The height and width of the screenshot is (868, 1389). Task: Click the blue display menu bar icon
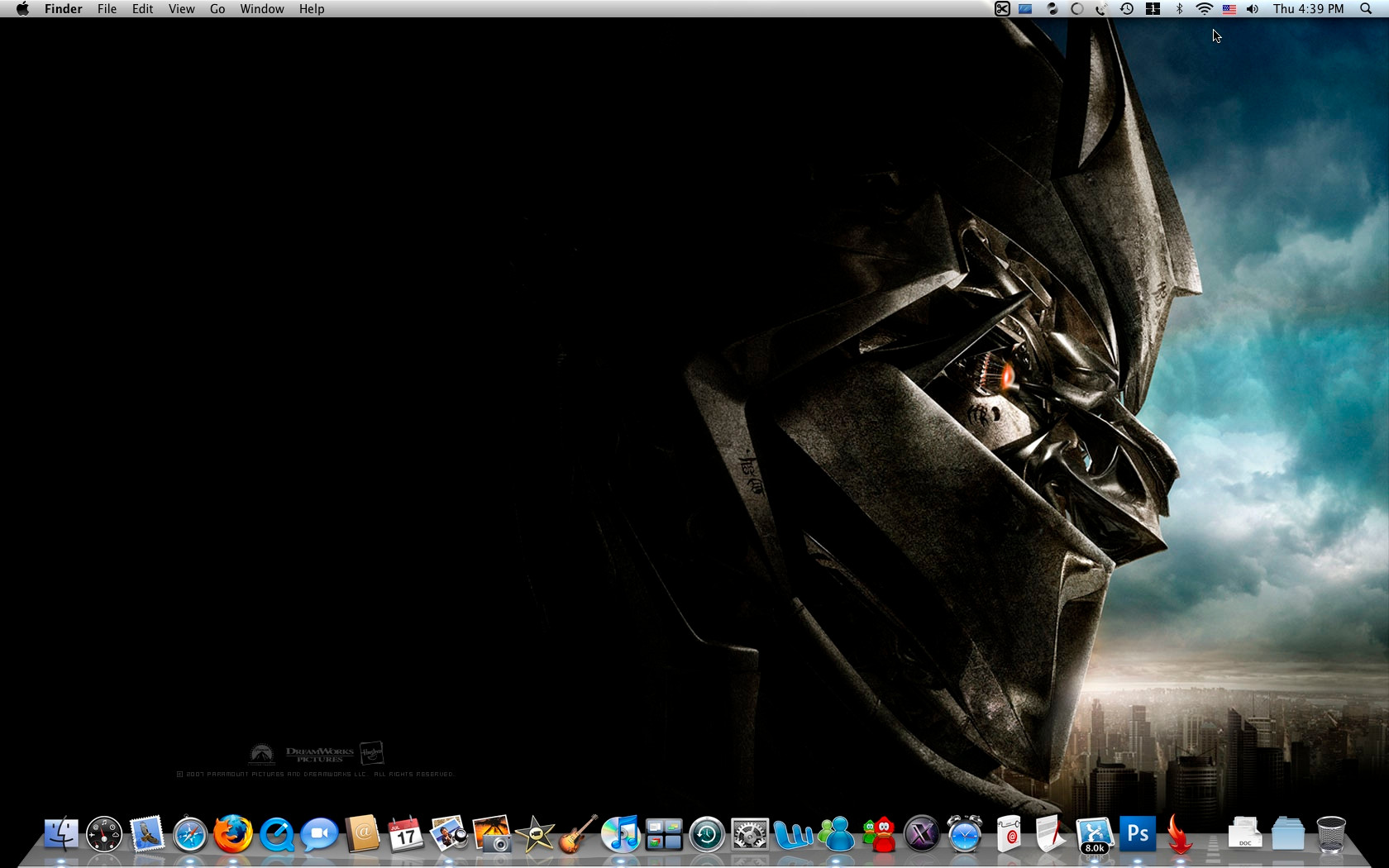click(1026, 9)
